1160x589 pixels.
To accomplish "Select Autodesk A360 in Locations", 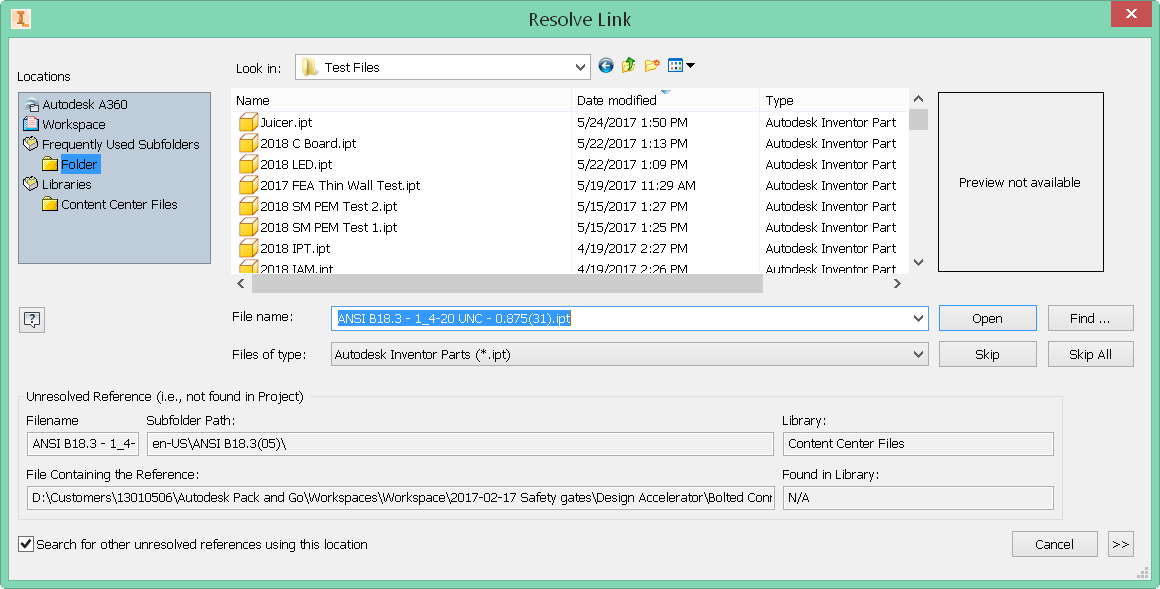I will click(x=85, y=104).
